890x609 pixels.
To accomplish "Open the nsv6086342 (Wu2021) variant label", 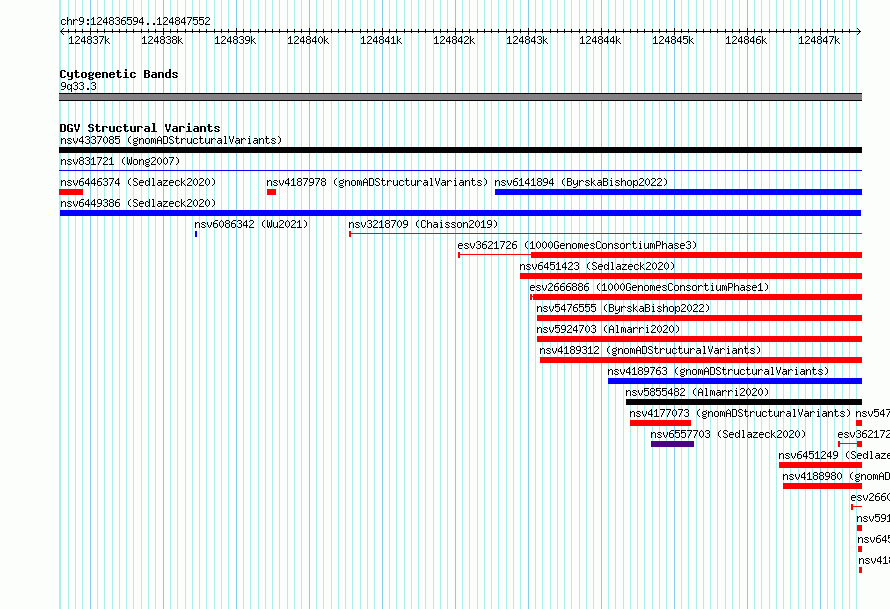I will pos(251,224).
